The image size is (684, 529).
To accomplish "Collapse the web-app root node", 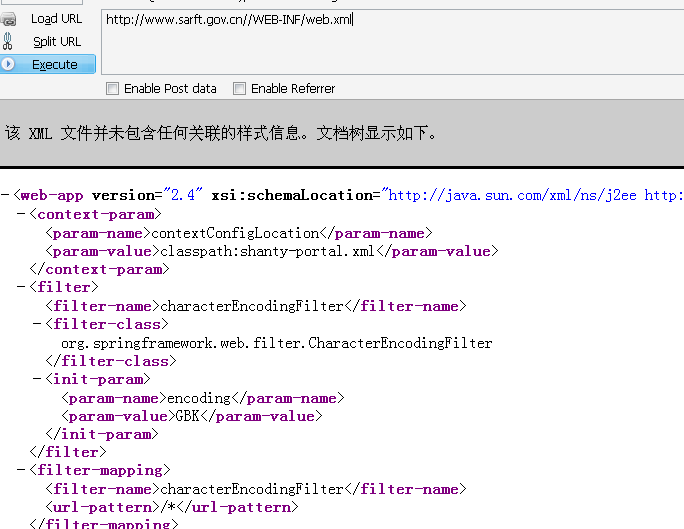I will [5, 195].
